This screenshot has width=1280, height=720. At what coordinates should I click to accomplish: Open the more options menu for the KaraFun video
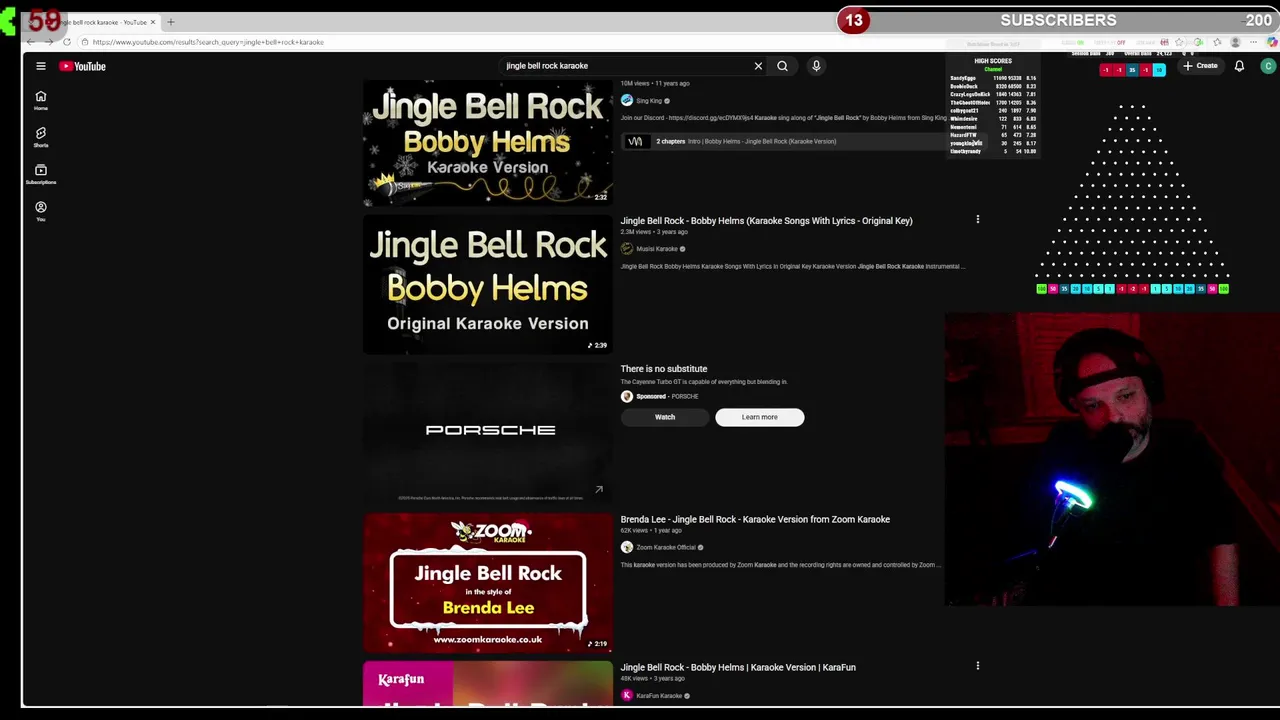click(x=978, y=666)
